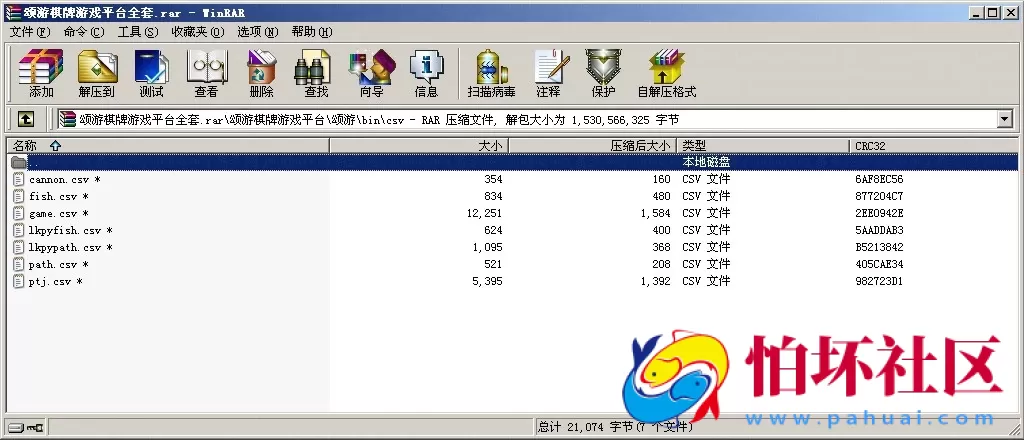This screenshot has width=1024, height=440.
Task: Click the lkpypath.csv file icon
Action: tap(18, 247)
